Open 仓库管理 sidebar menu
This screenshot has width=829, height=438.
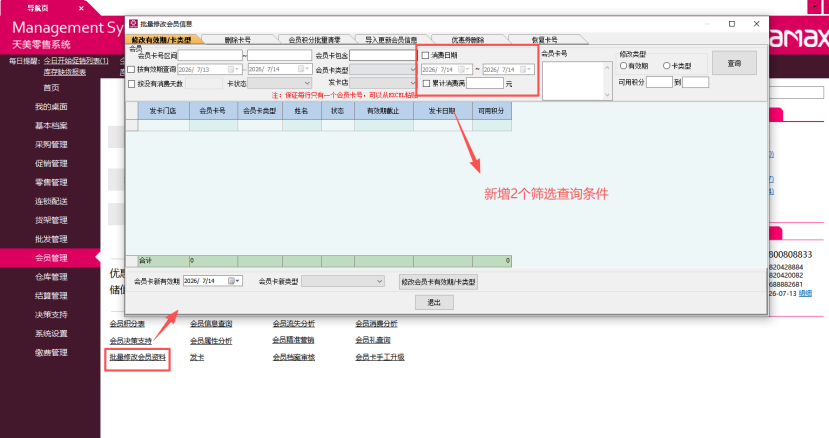[51, 277]
